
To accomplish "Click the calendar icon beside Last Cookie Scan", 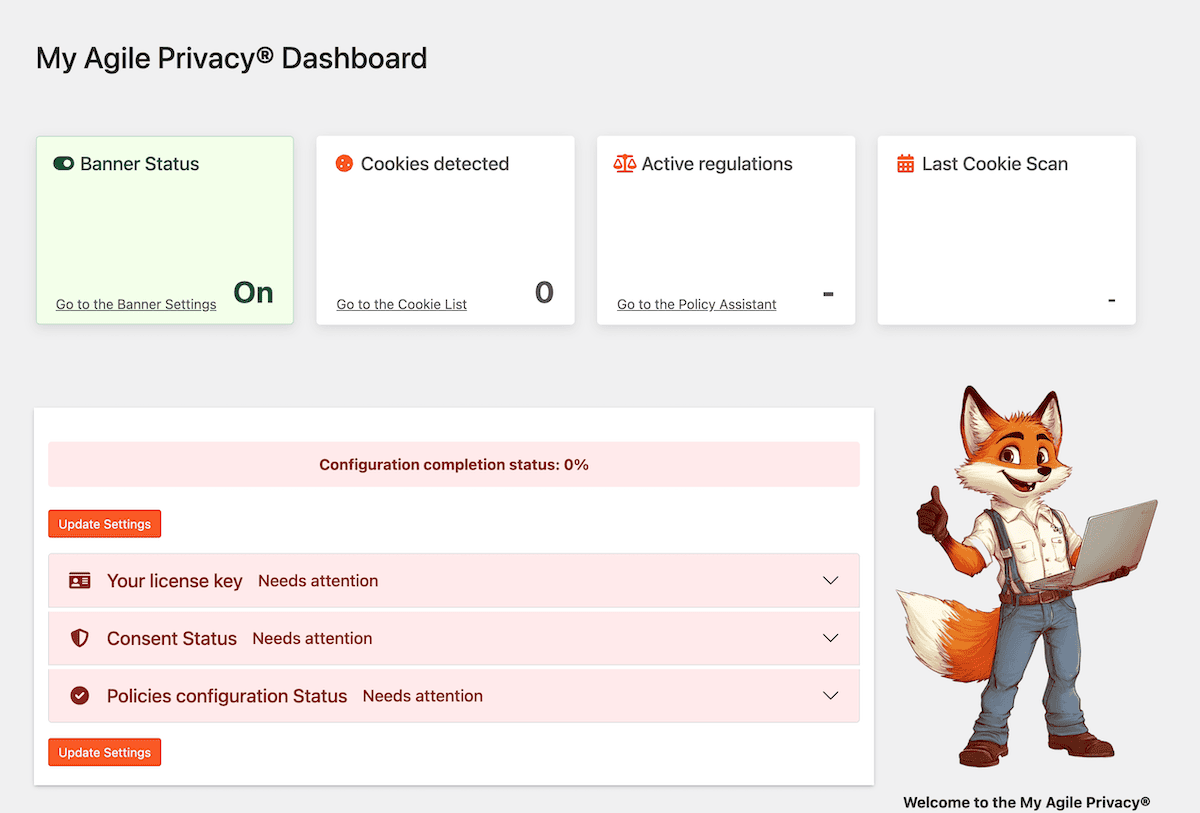I will (905, 163).
